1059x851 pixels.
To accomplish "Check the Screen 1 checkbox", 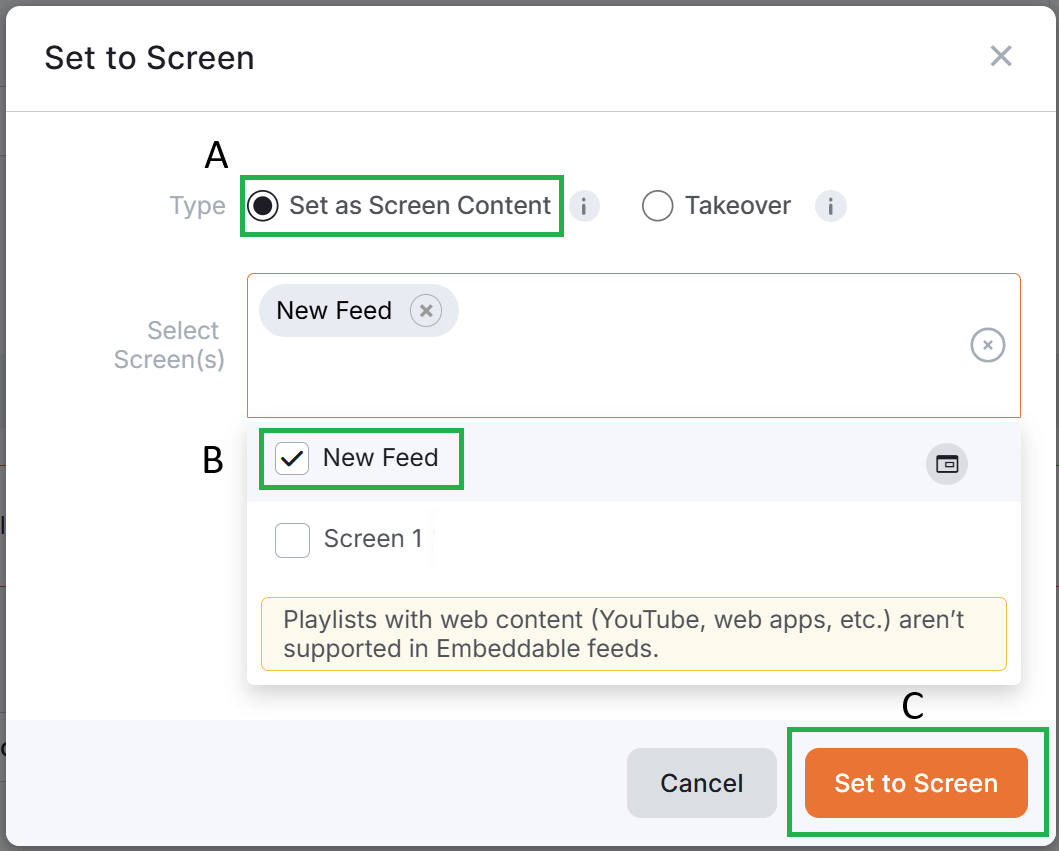I will tap(292, 539).
